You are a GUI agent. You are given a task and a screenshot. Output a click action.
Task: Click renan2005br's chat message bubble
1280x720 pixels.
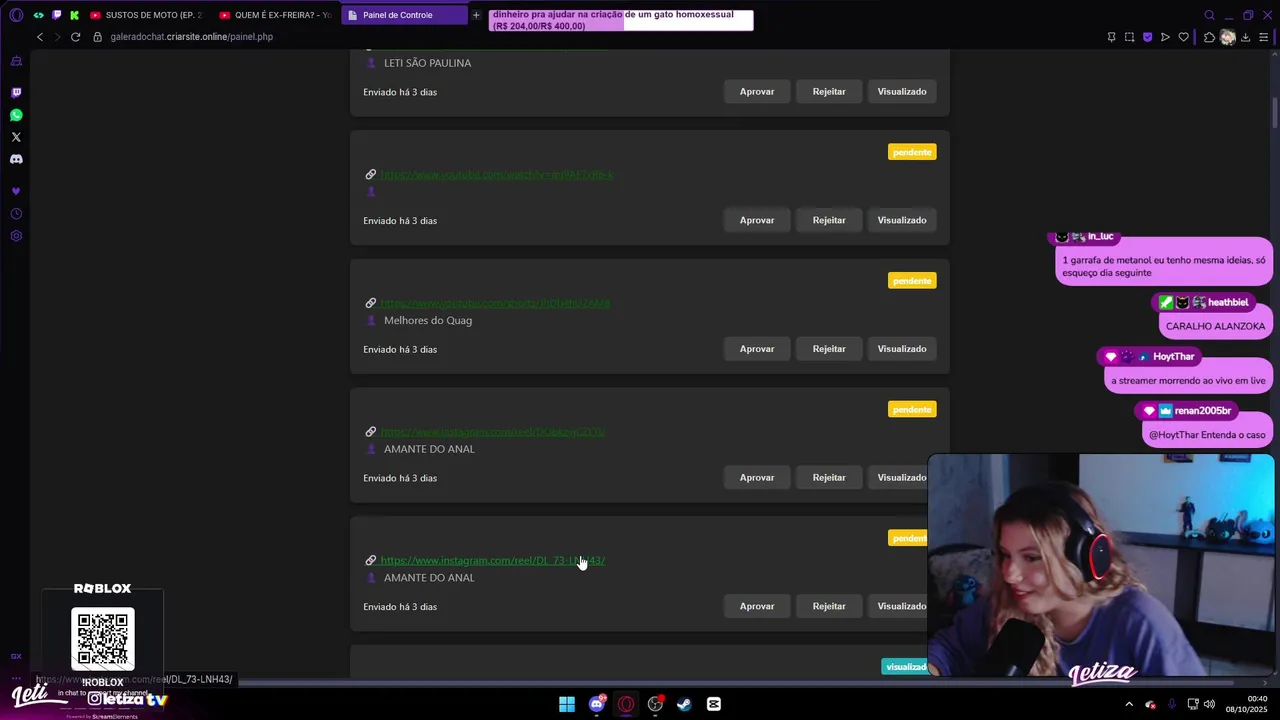[x=1207, y=435]
